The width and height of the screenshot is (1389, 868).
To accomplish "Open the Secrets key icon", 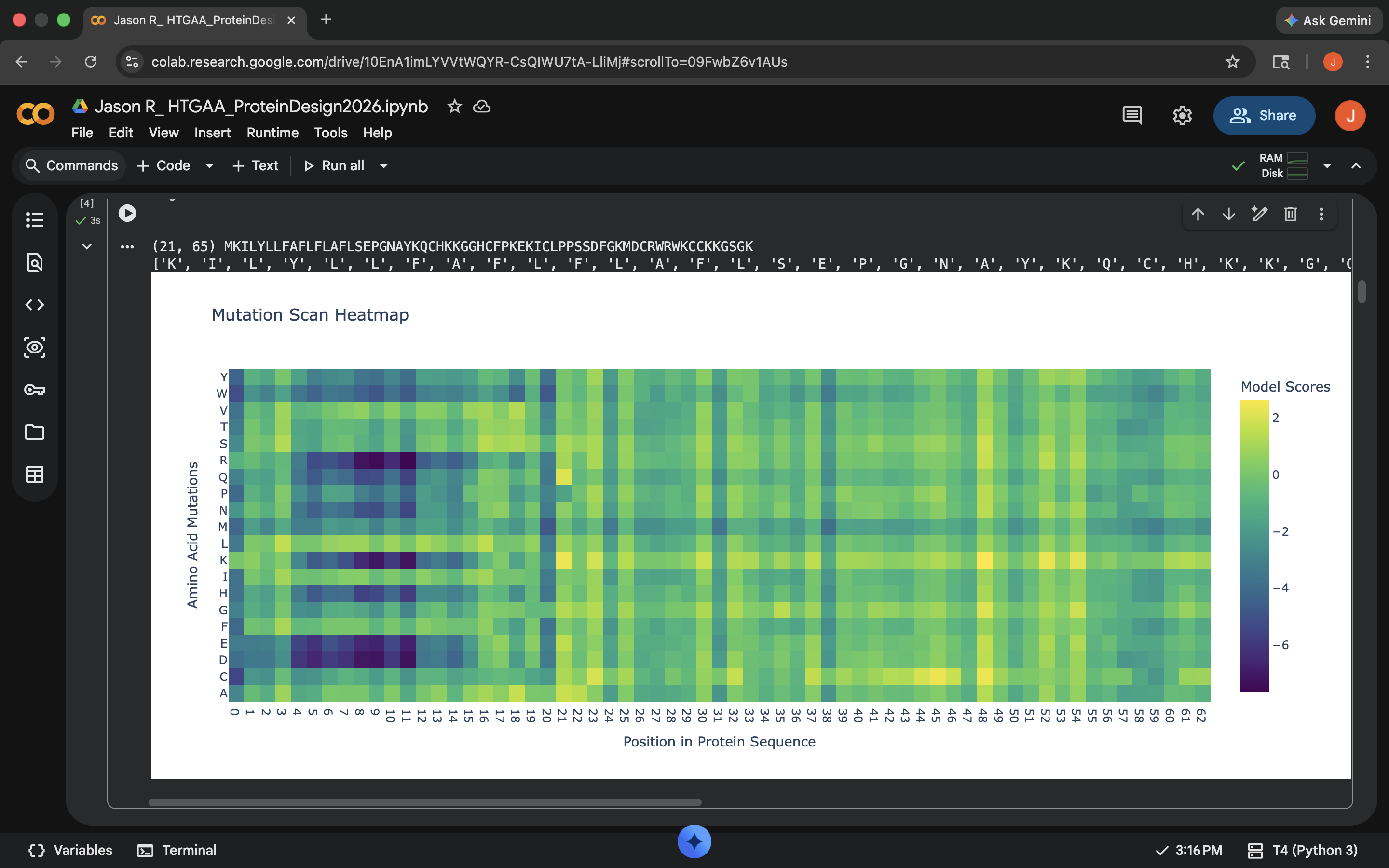I will [x=34, y=390].
